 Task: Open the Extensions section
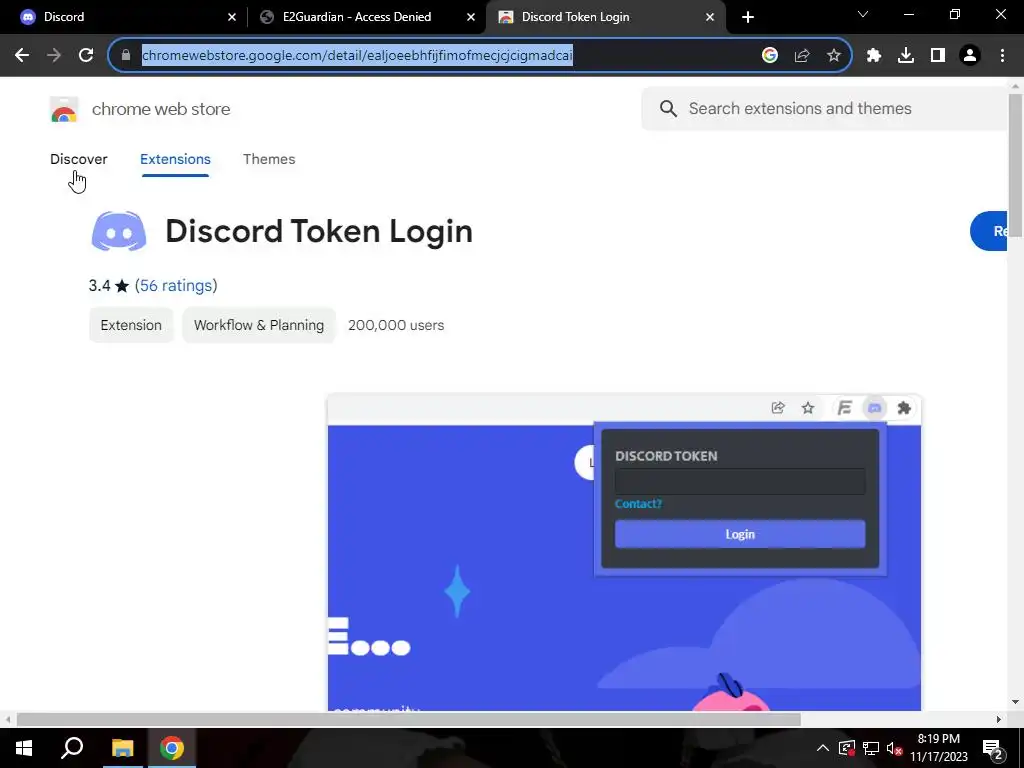[175, 159]
